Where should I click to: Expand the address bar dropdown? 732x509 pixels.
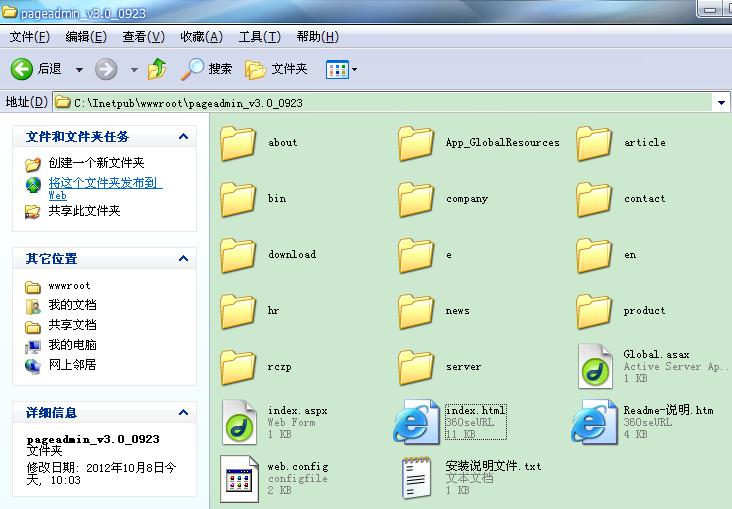pos(721,102)
